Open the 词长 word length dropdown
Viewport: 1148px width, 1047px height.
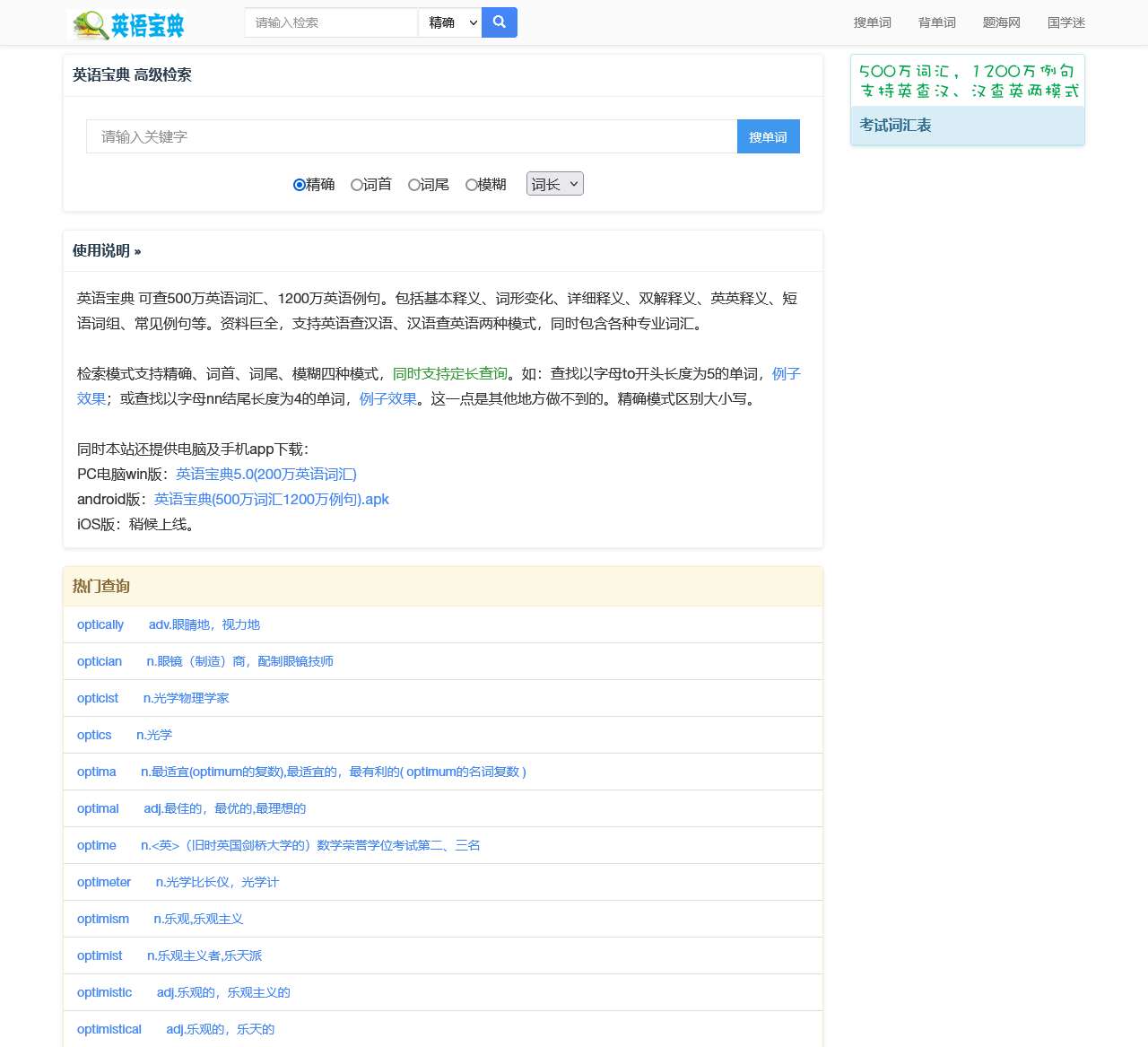(555, 184)
